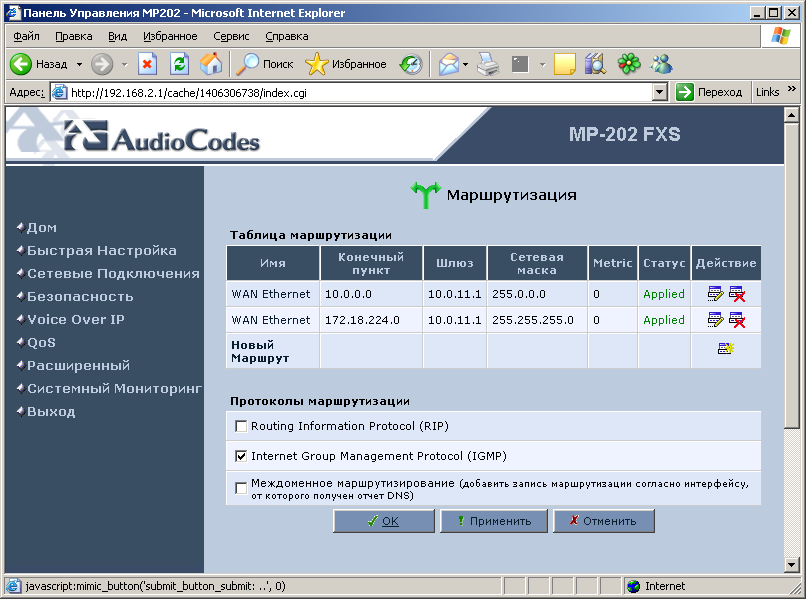The image size is (806, 599).
Task: Enable Routing Information Protocol (RIP) checkbox
Action: point(241,426)
